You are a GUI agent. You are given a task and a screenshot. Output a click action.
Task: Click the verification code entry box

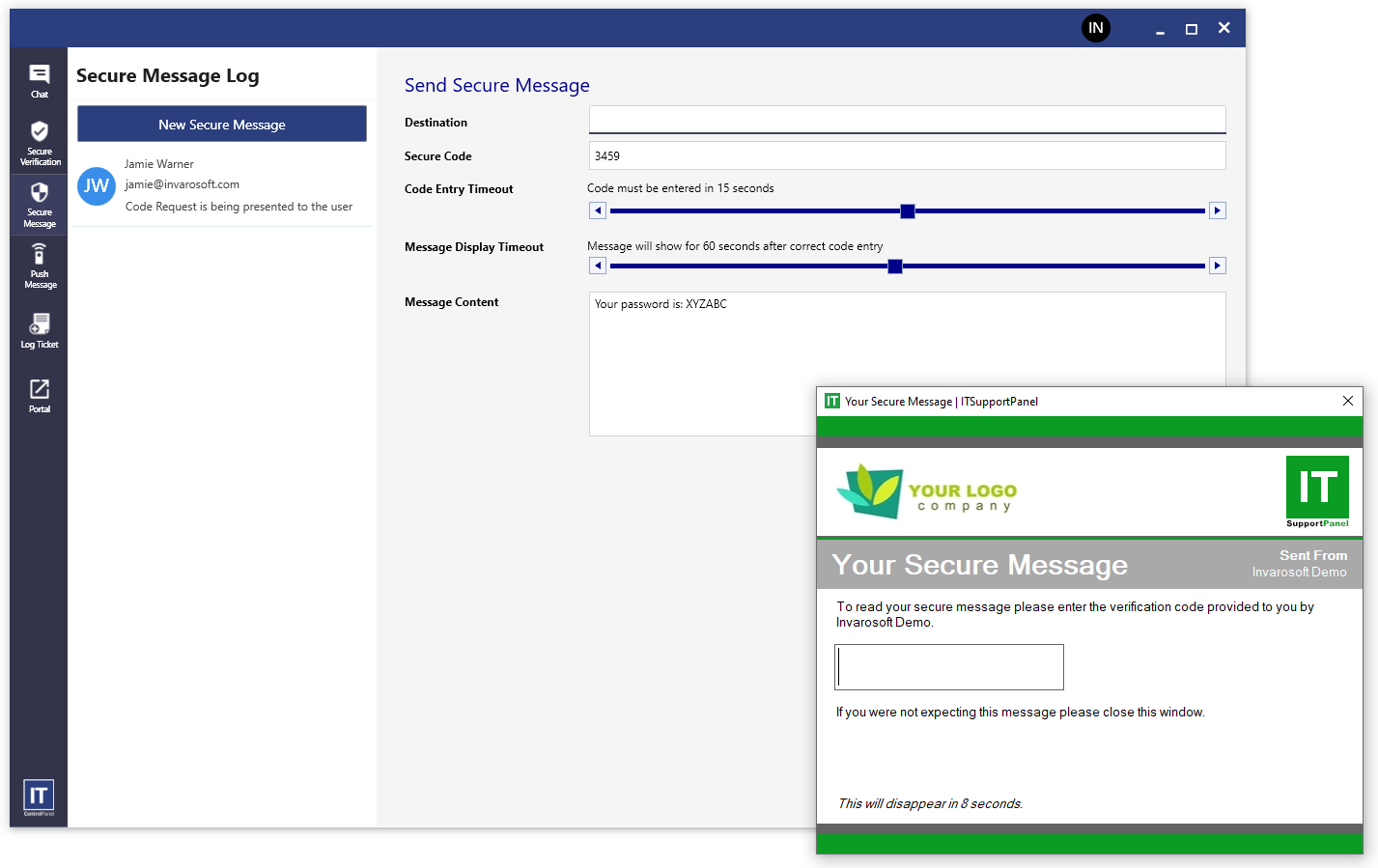948,667
